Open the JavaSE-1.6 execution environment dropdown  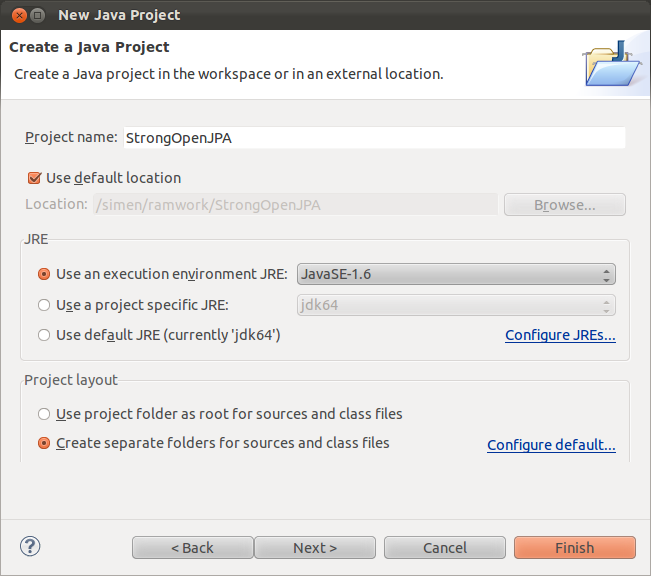[x=456, y=274]
